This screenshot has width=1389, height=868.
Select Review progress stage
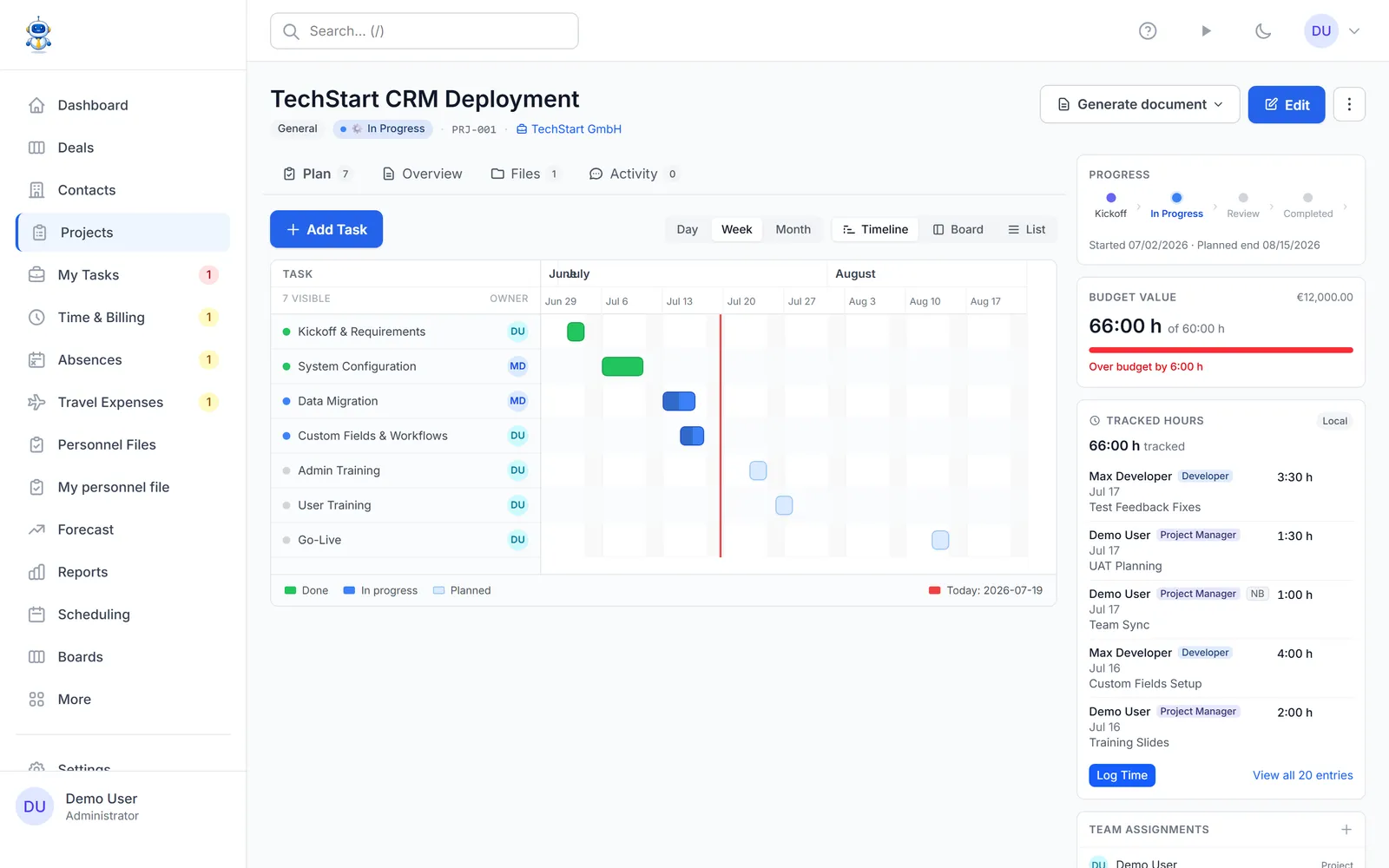point(1243,206)
